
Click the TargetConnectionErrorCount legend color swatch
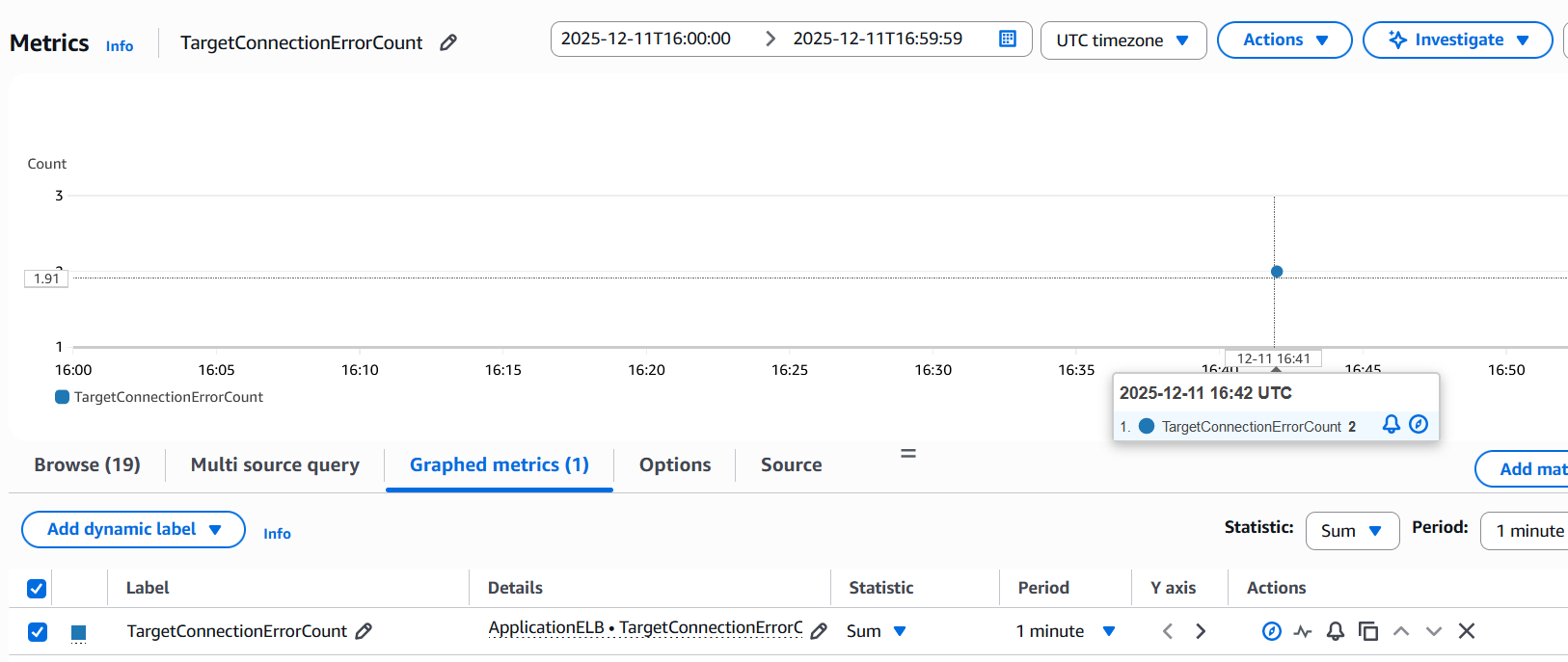click(62, 397)
